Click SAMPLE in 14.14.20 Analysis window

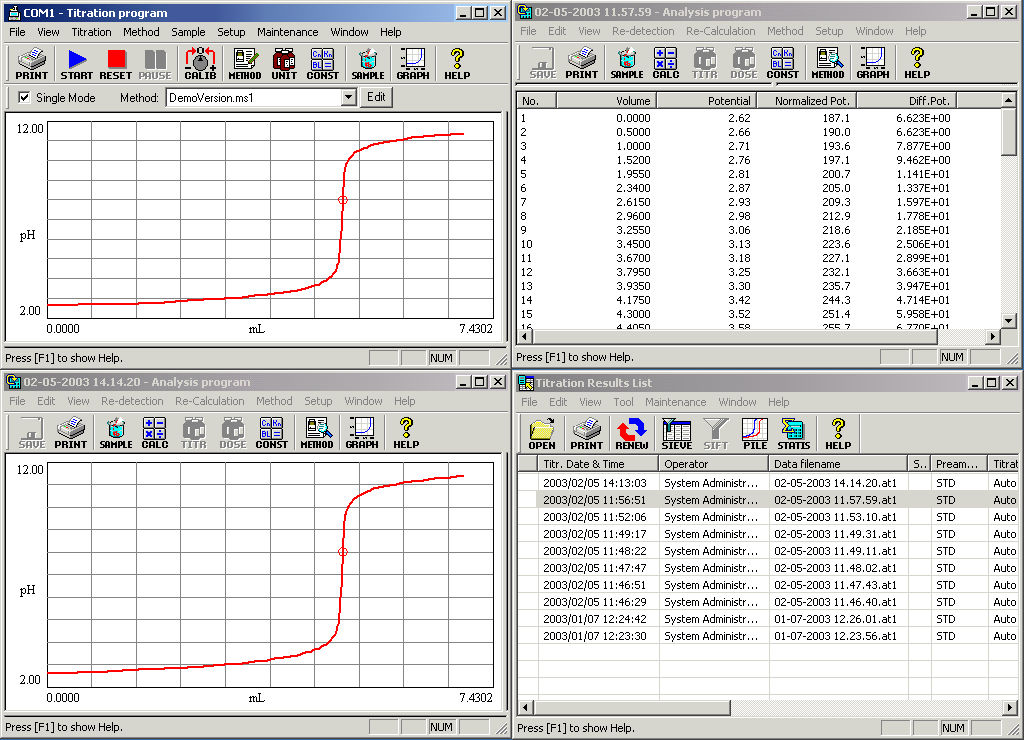[x=116, y=433]
